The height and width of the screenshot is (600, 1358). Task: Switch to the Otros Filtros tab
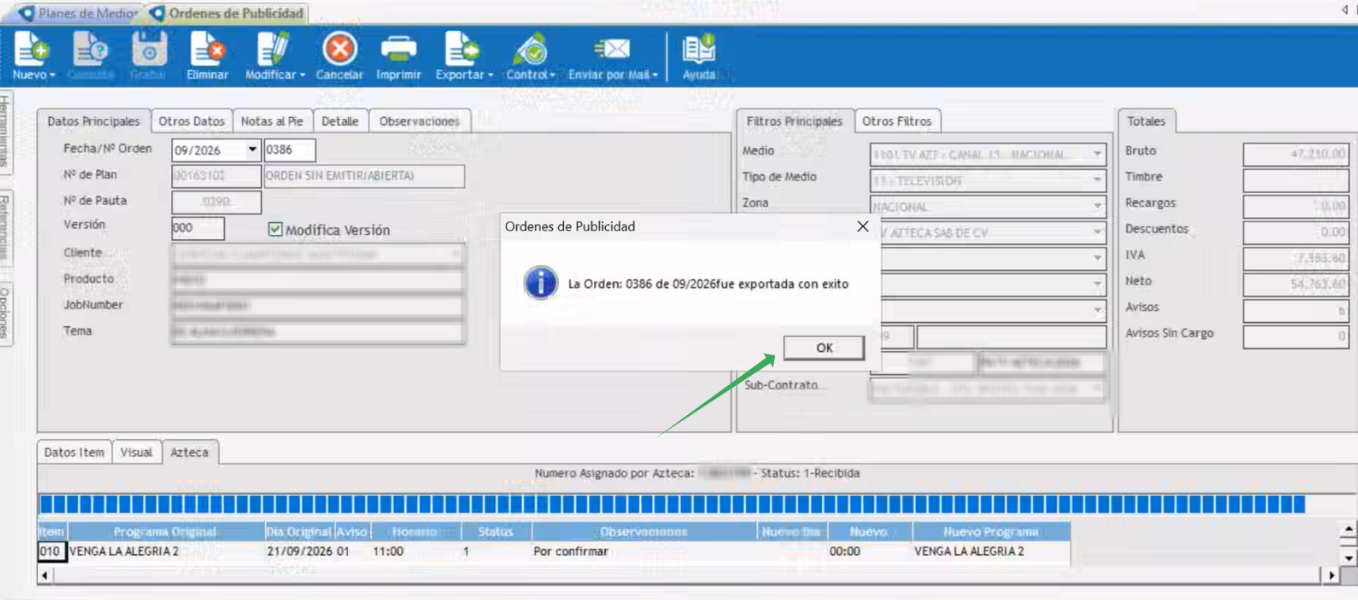click(897, 121)
